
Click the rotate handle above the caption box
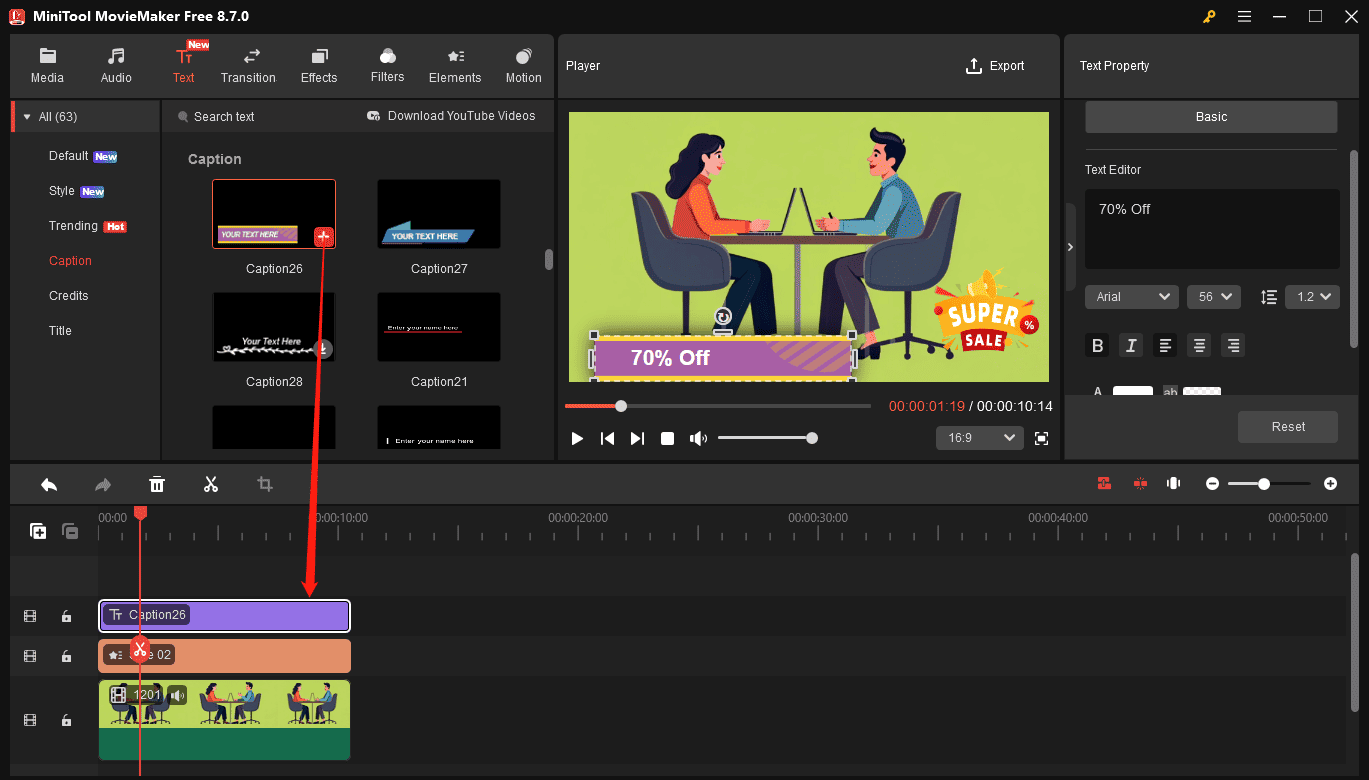pyautogui.click(x=723, y=317)
